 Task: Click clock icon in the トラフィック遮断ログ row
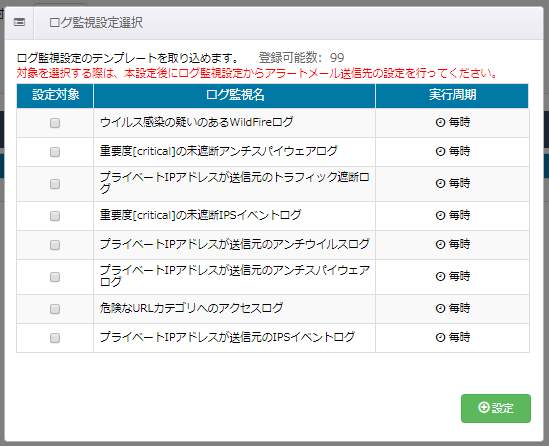440,183
